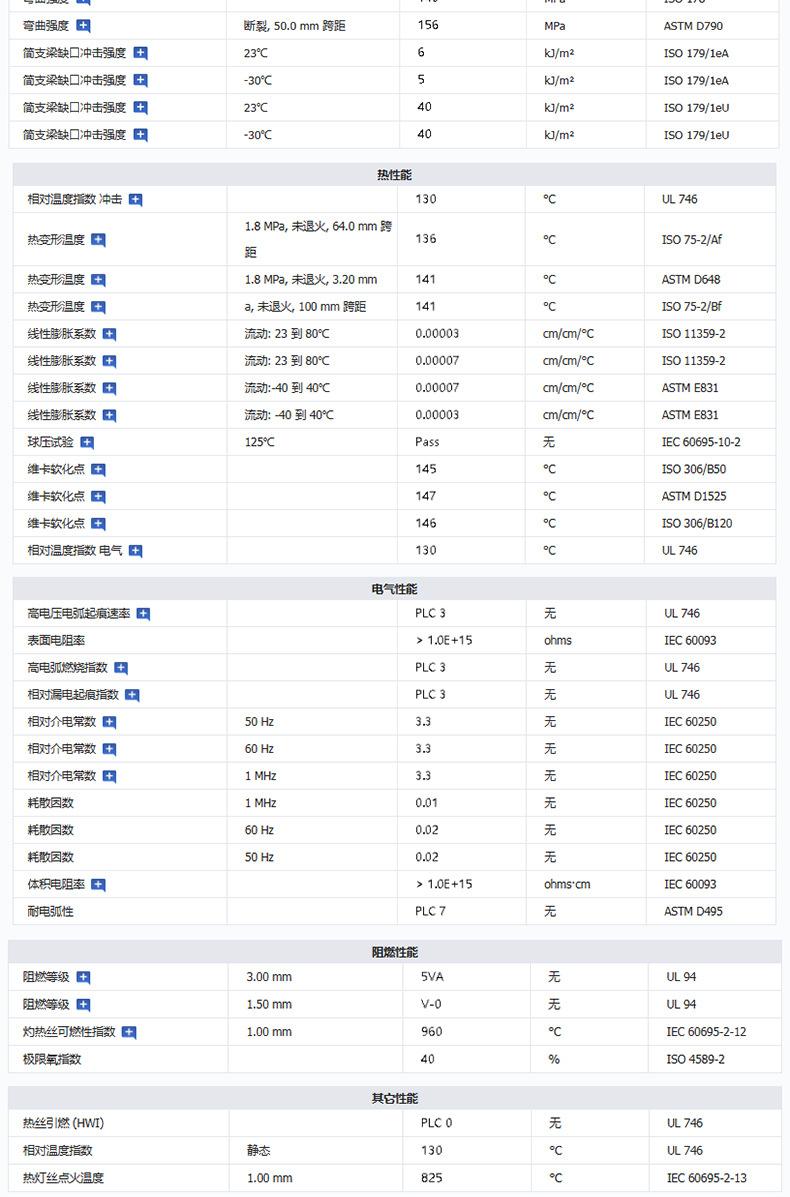Select the 热性能 section header

(x=394, y=175)
